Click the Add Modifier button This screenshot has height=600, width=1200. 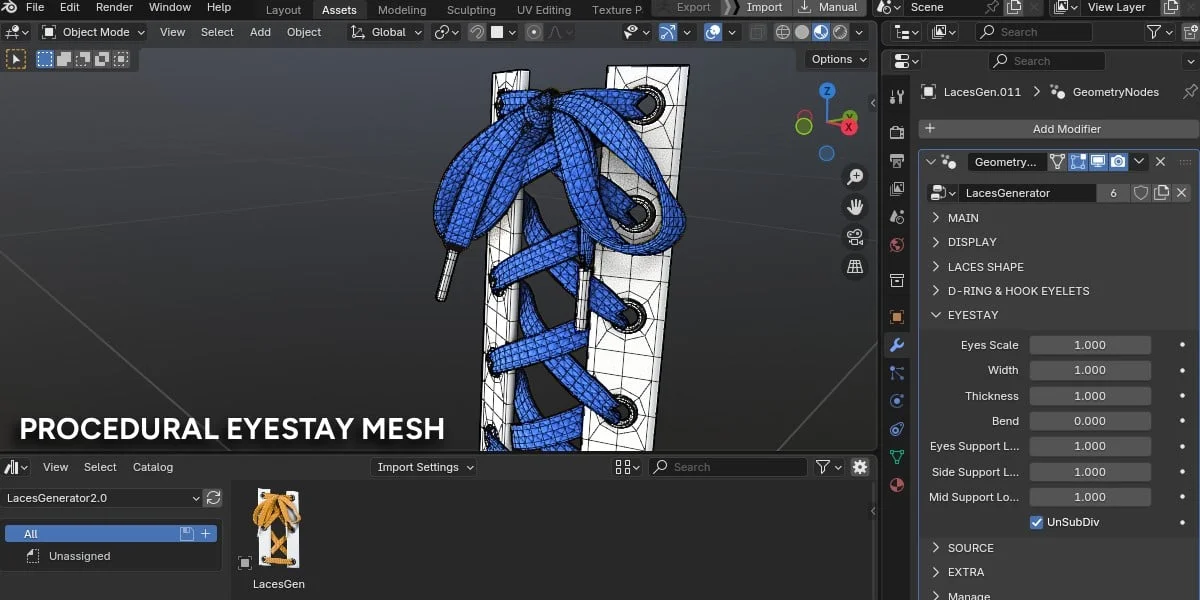1066,128
